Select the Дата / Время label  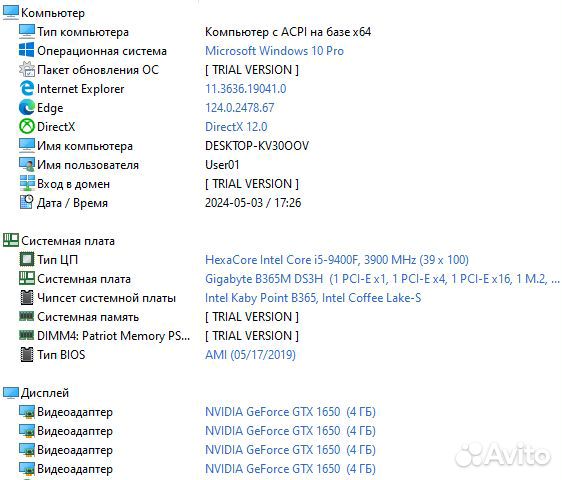click(x=72, y=203)
